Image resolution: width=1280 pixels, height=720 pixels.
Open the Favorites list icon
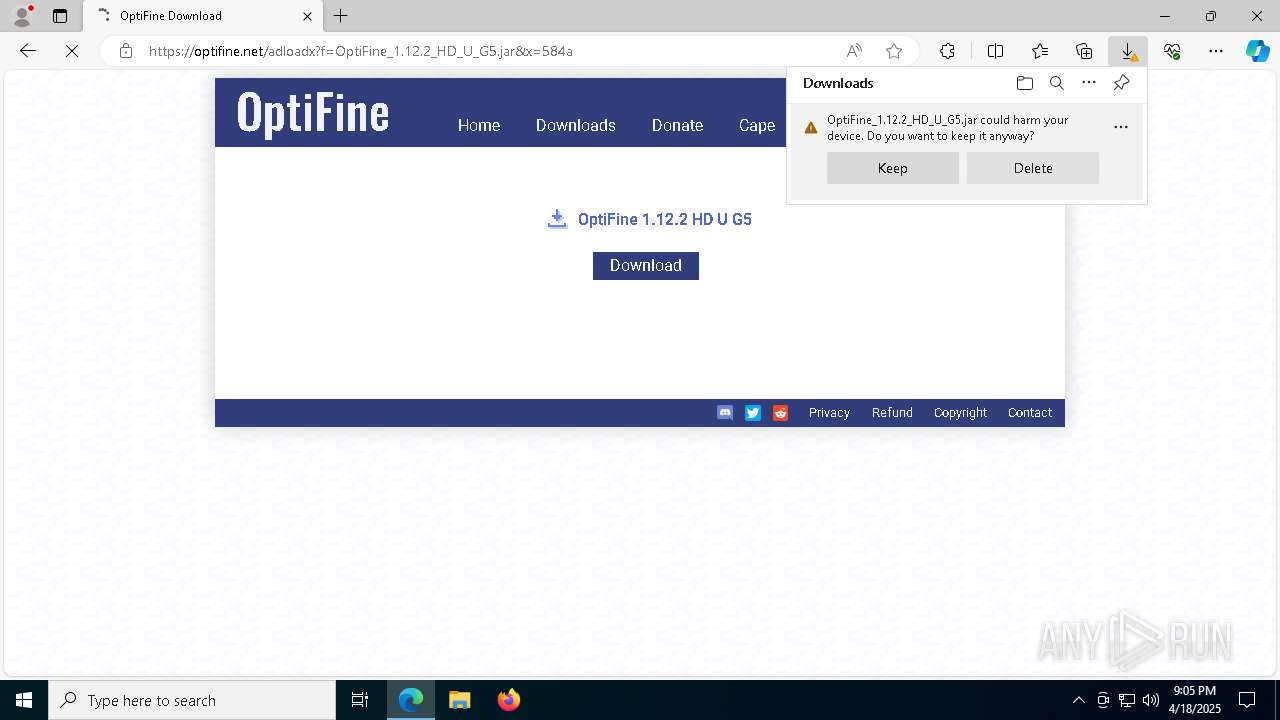tap(1040, 51)
